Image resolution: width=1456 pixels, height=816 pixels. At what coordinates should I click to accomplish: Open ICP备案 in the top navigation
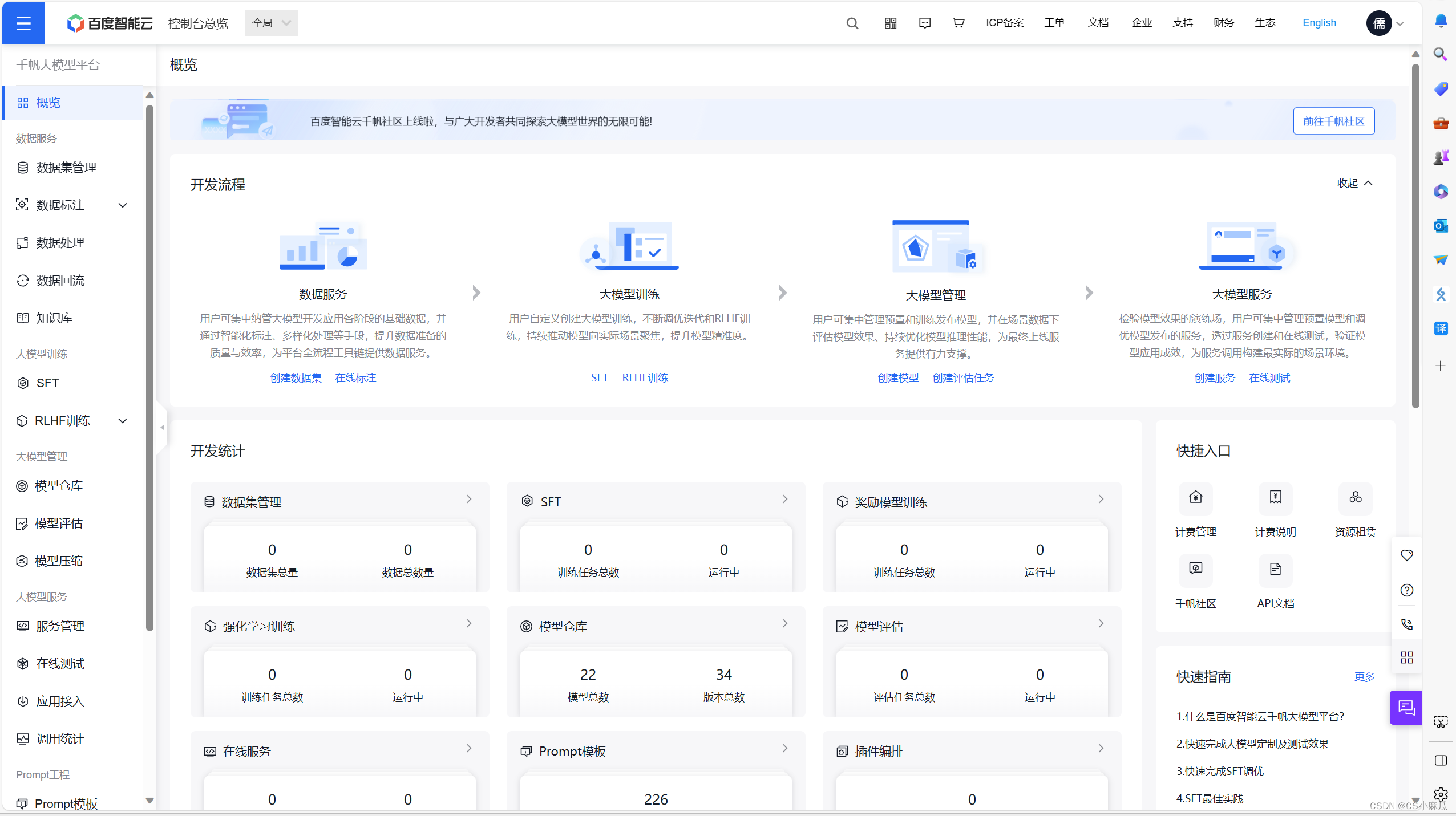pyautogui.click(x=1005, y=23)
